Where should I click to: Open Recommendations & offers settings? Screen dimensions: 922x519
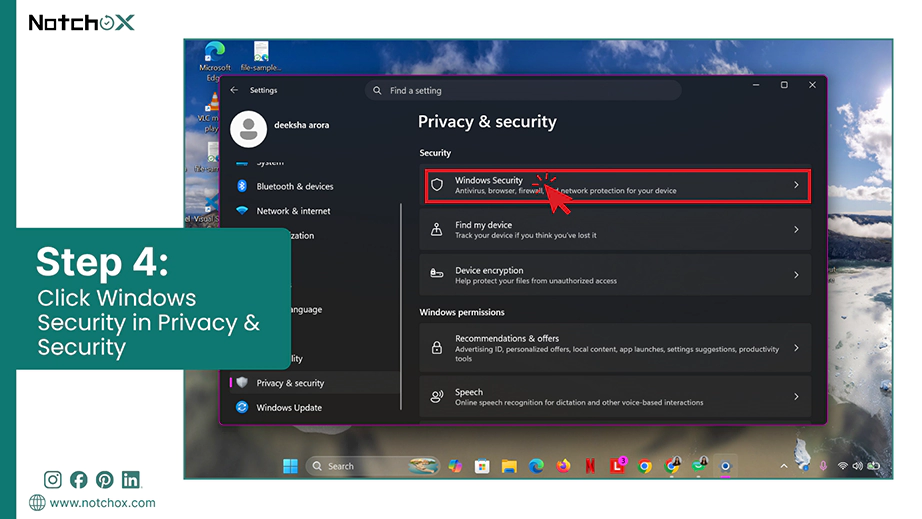pos(615,348)
